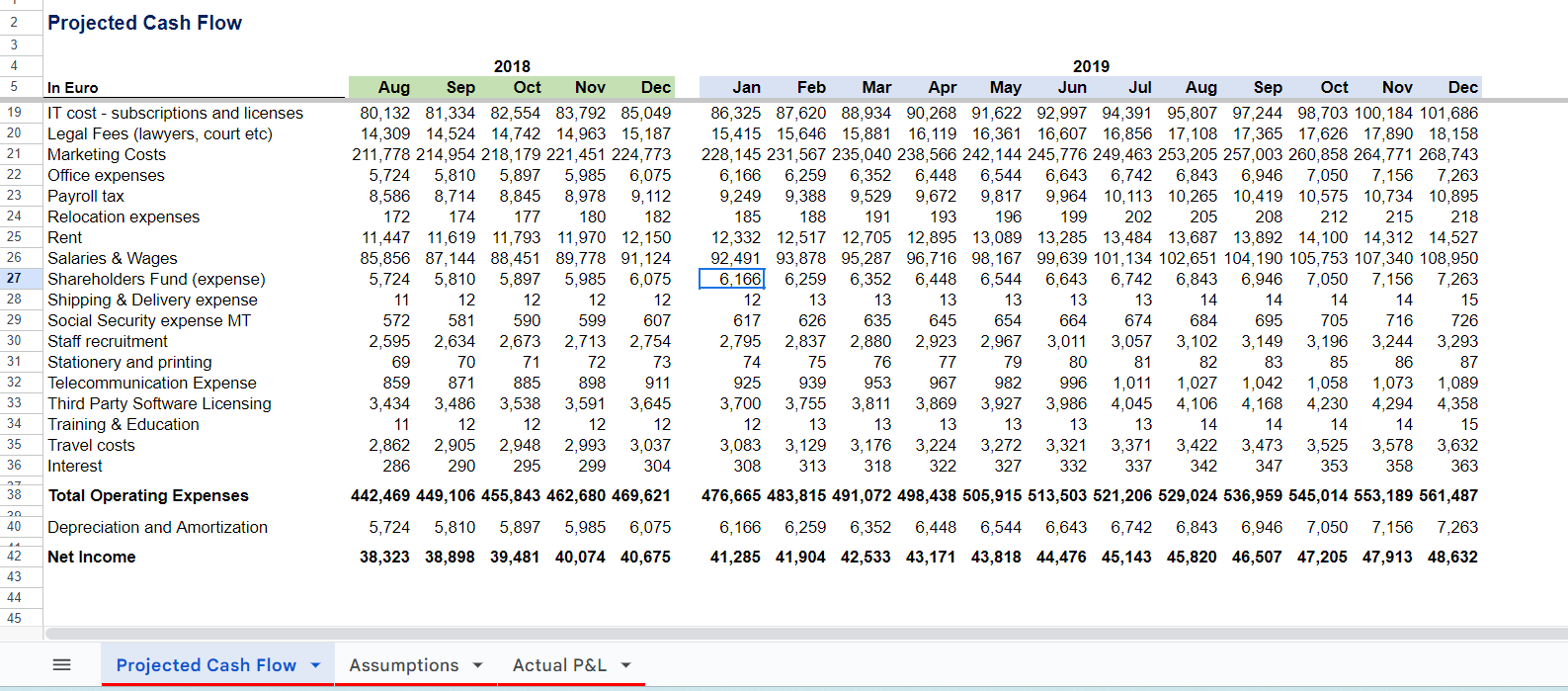Select Payroll tax Jul 2019 value 10,113
Viewport: 1568px width, 691px height.
pyautogui.click(x=1126, y=196)
